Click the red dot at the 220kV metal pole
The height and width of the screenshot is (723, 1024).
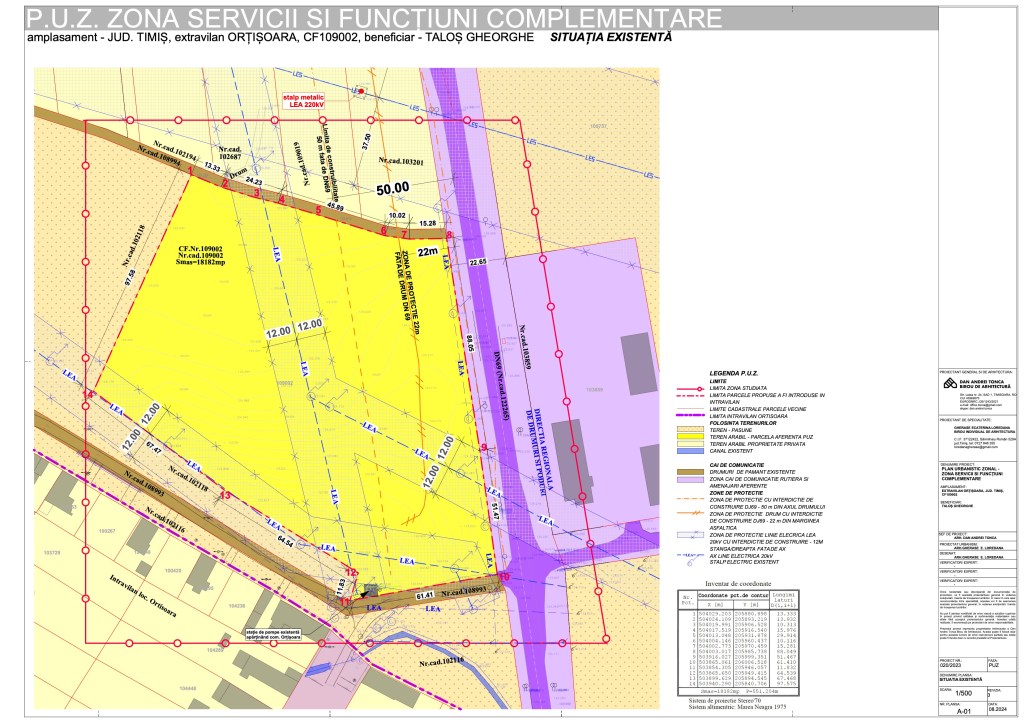pos(360,91)
